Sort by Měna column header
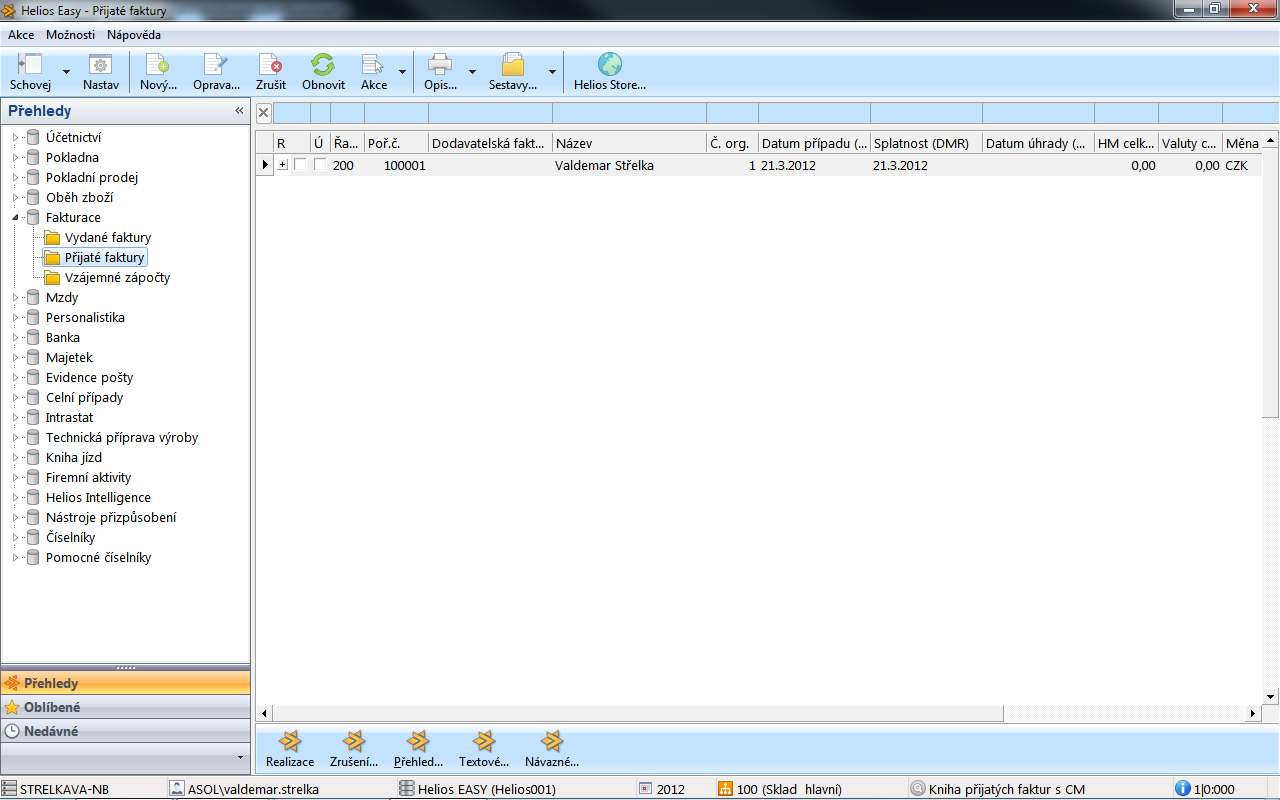The height and width of the screenshot is (800, 1280). pos(1242,143)
